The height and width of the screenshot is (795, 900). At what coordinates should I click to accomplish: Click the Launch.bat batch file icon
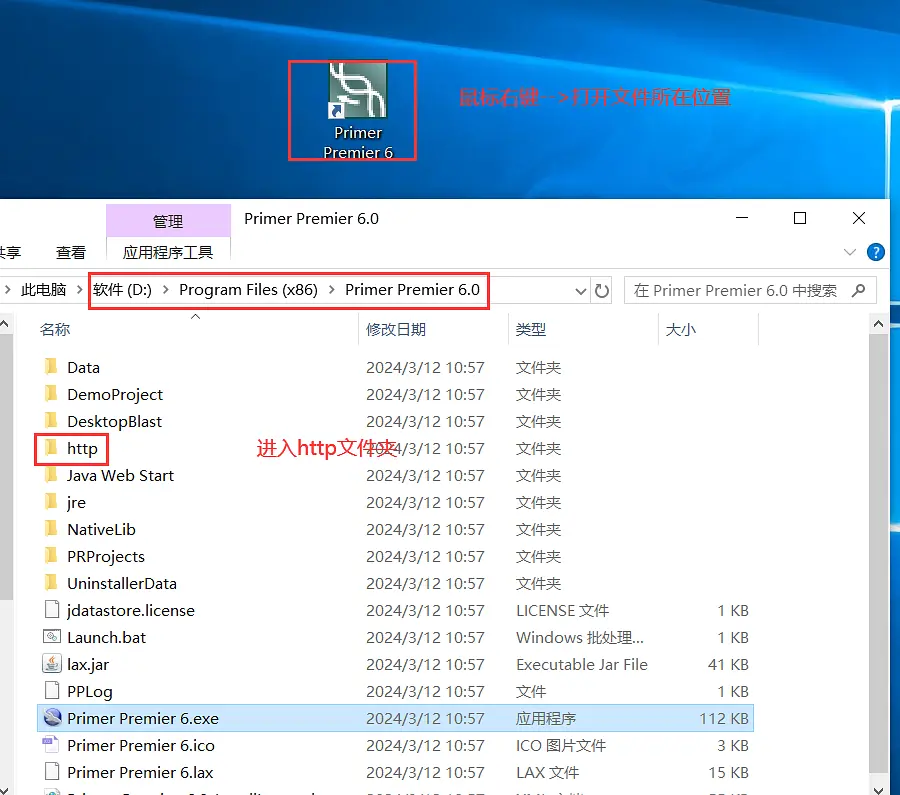click(x=52, y=637)
